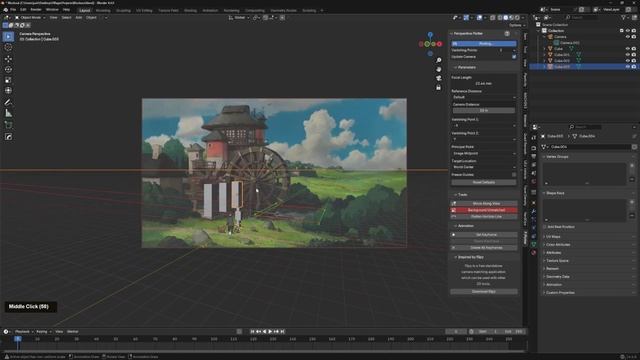This screenshot has height=360, width=640.
Task: Open the Render properties tab
Action: 533,148
